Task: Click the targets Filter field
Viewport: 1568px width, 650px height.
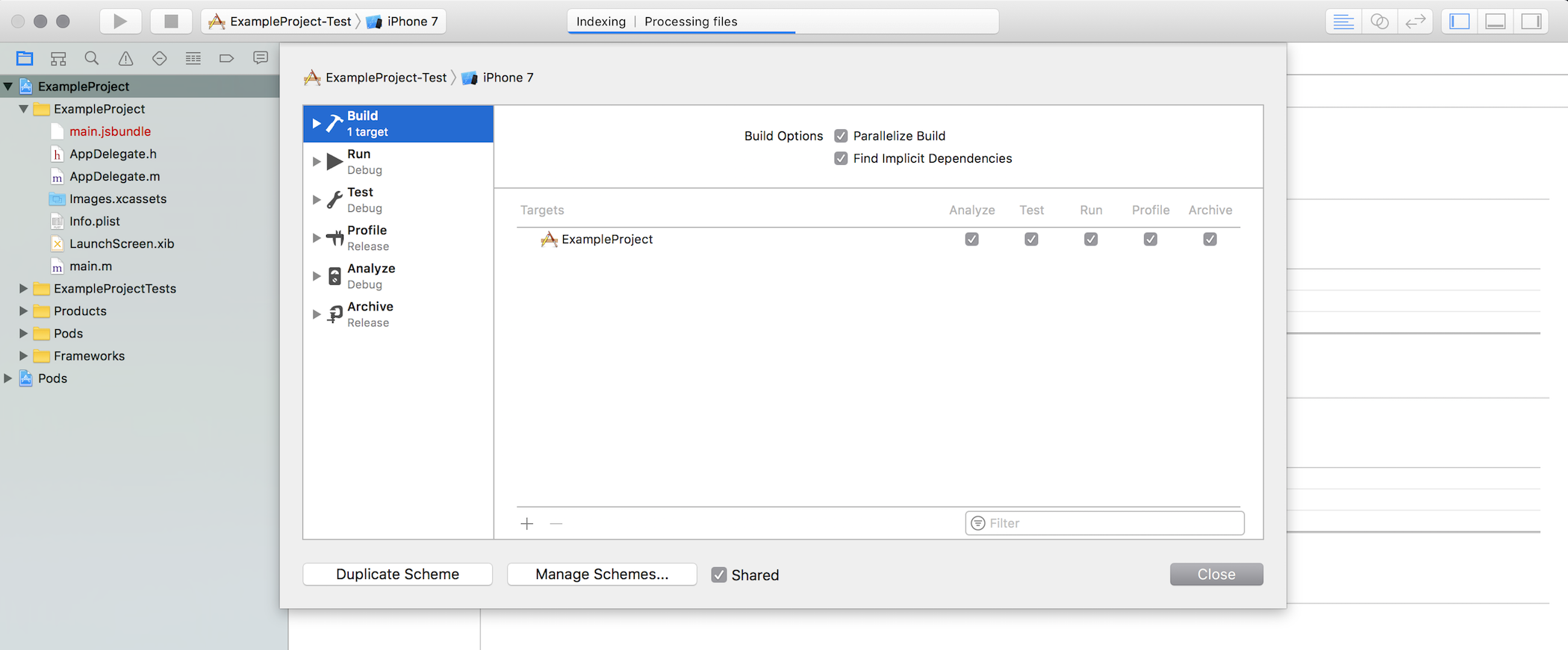Action: [x=1104, y=523]
